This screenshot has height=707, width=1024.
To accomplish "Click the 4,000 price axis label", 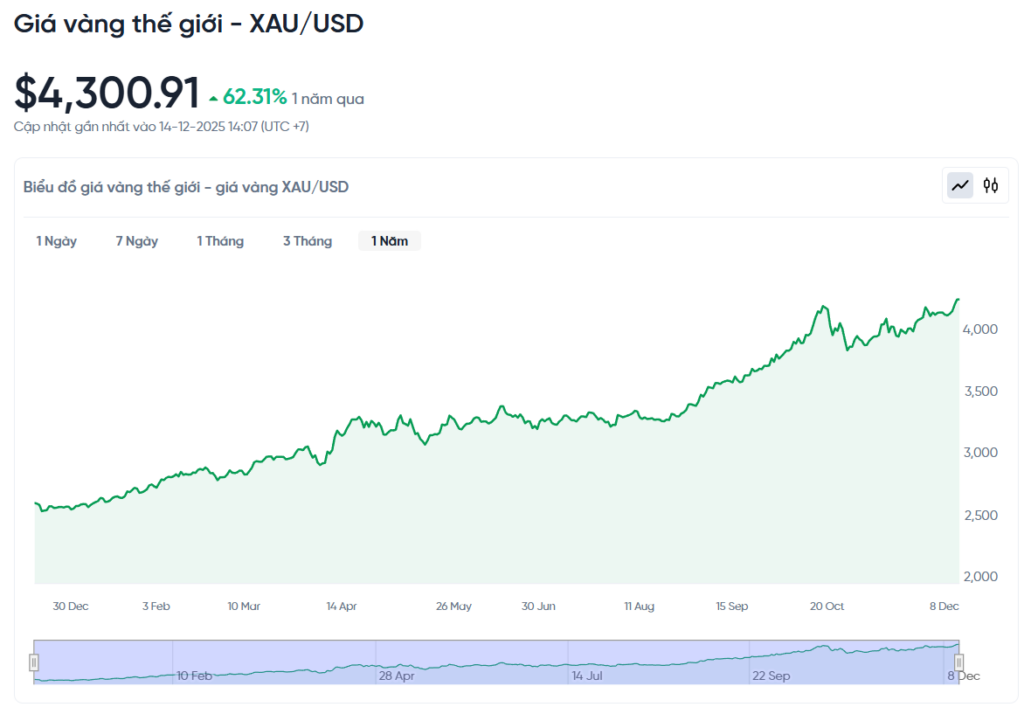I will point(981,329).
